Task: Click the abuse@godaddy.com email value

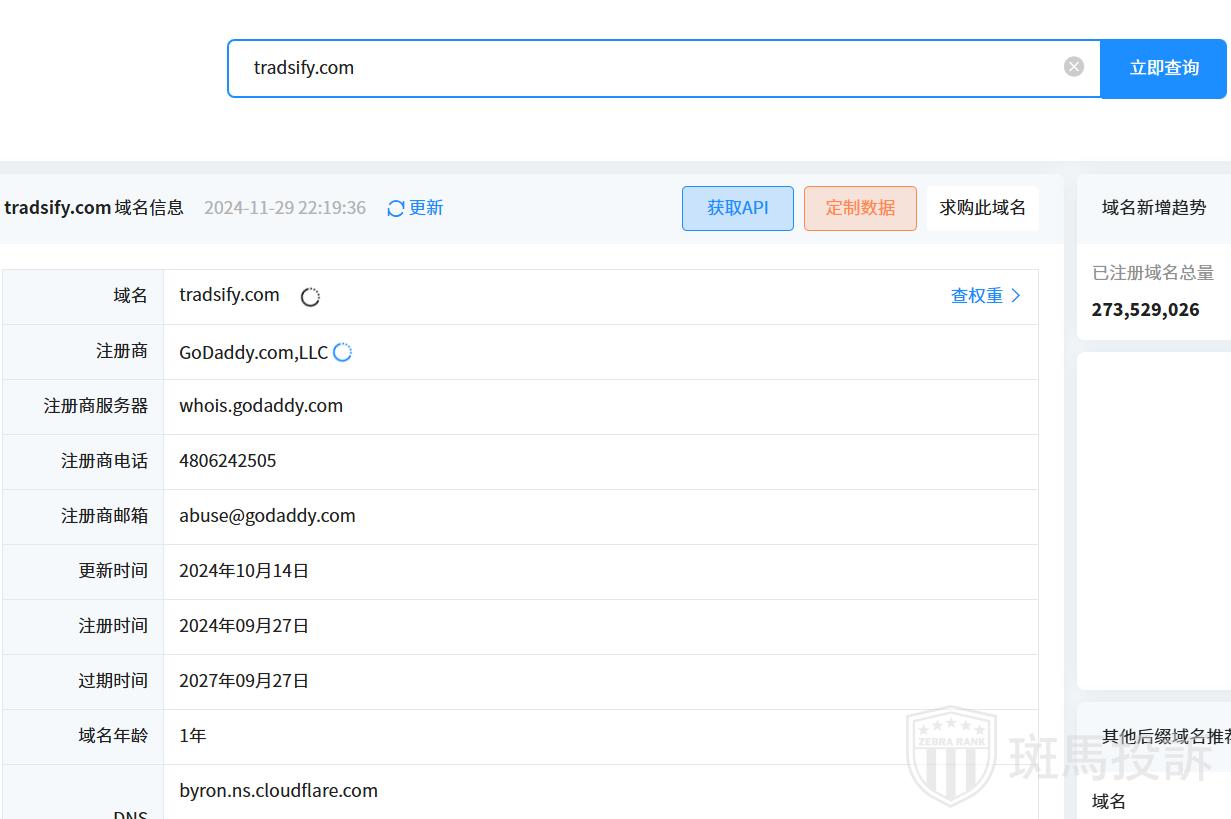Action: tap(267, 516)
